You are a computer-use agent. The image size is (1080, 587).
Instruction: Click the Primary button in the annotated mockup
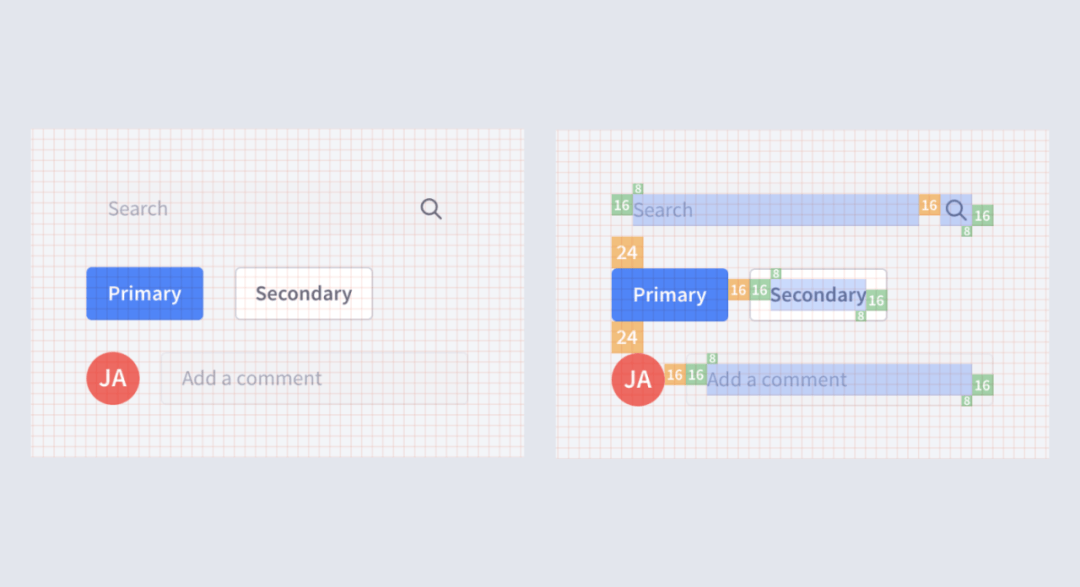coord(669,295)
